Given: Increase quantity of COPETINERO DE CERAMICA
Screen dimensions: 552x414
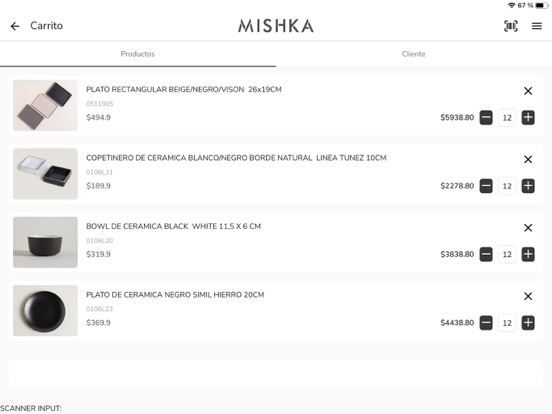Looking at the screenshot, I should [x=528, y=186].
